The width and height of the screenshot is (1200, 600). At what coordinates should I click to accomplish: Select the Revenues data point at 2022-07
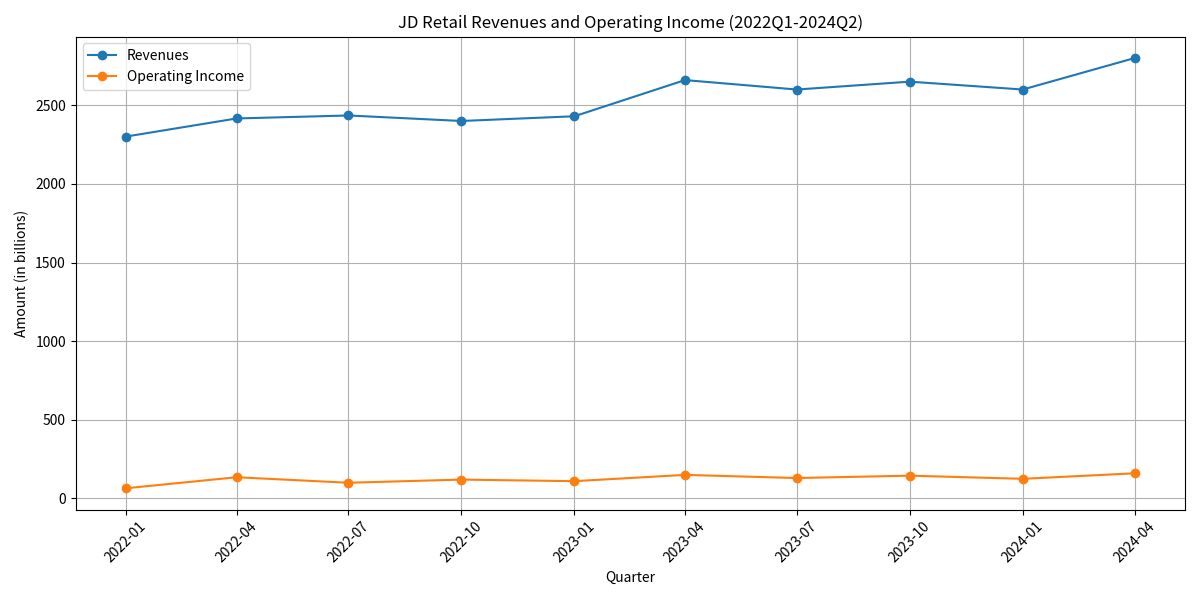click(x=348, y=115)
